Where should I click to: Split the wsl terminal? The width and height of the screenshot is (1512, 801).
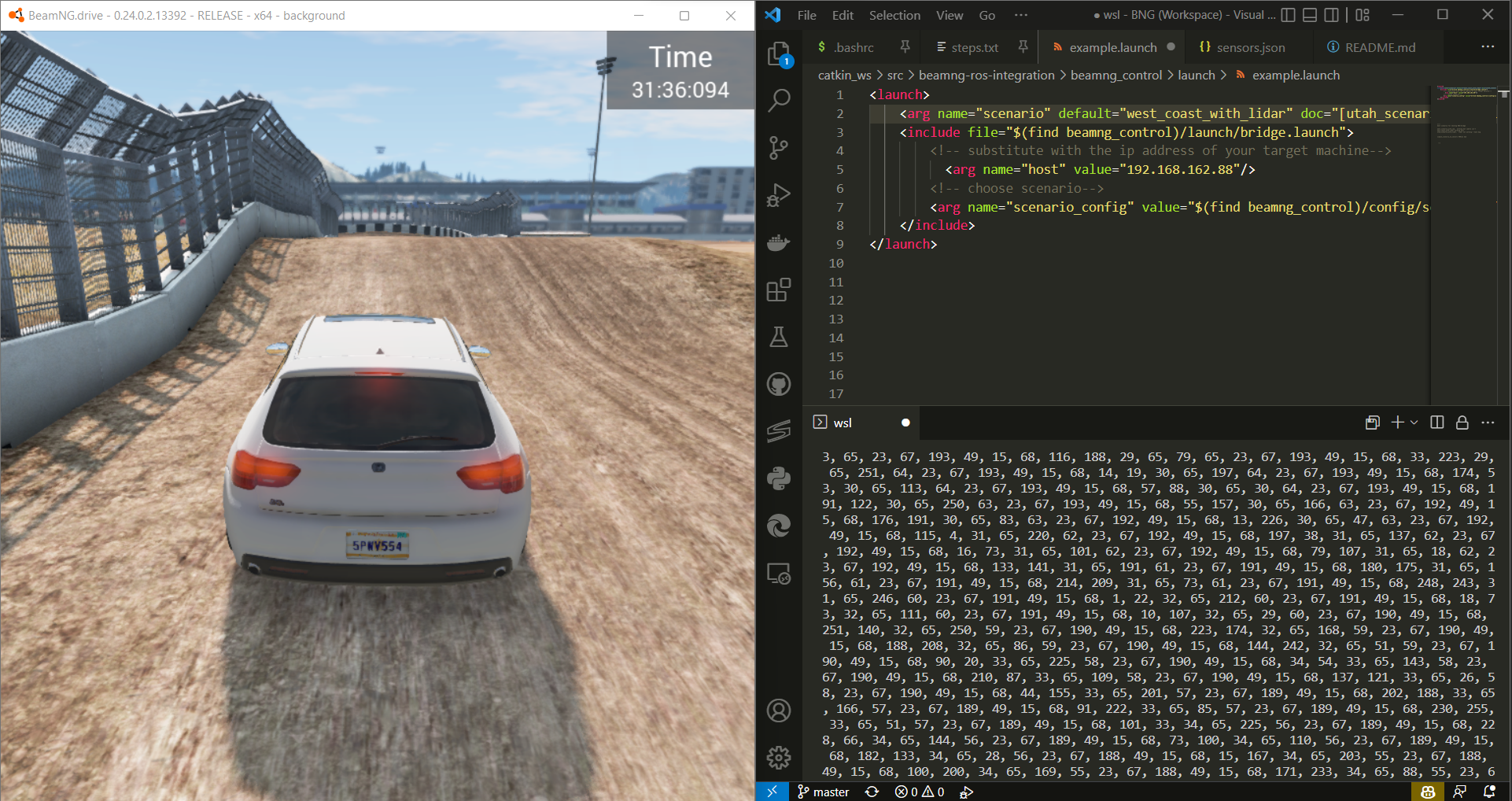[1437, 423]
